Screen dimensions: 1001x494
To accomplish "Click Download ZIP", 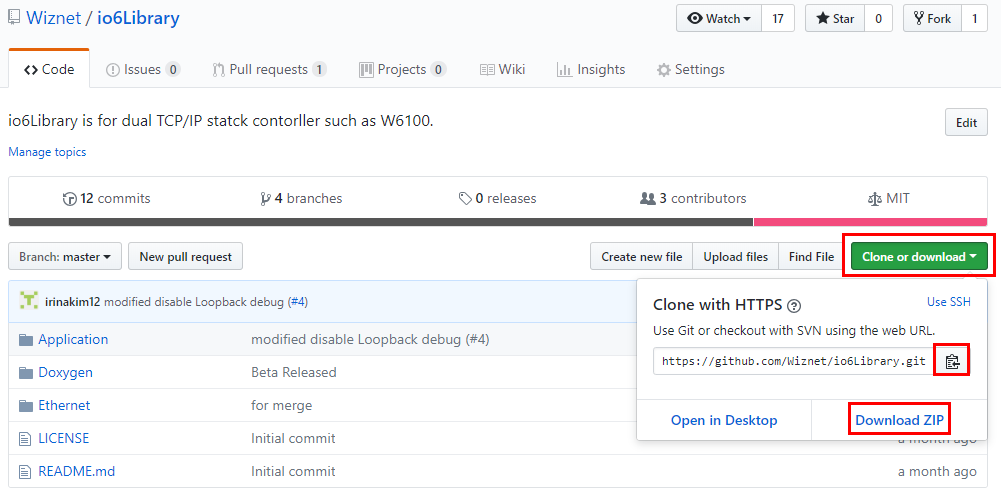I will click(899, 421).
